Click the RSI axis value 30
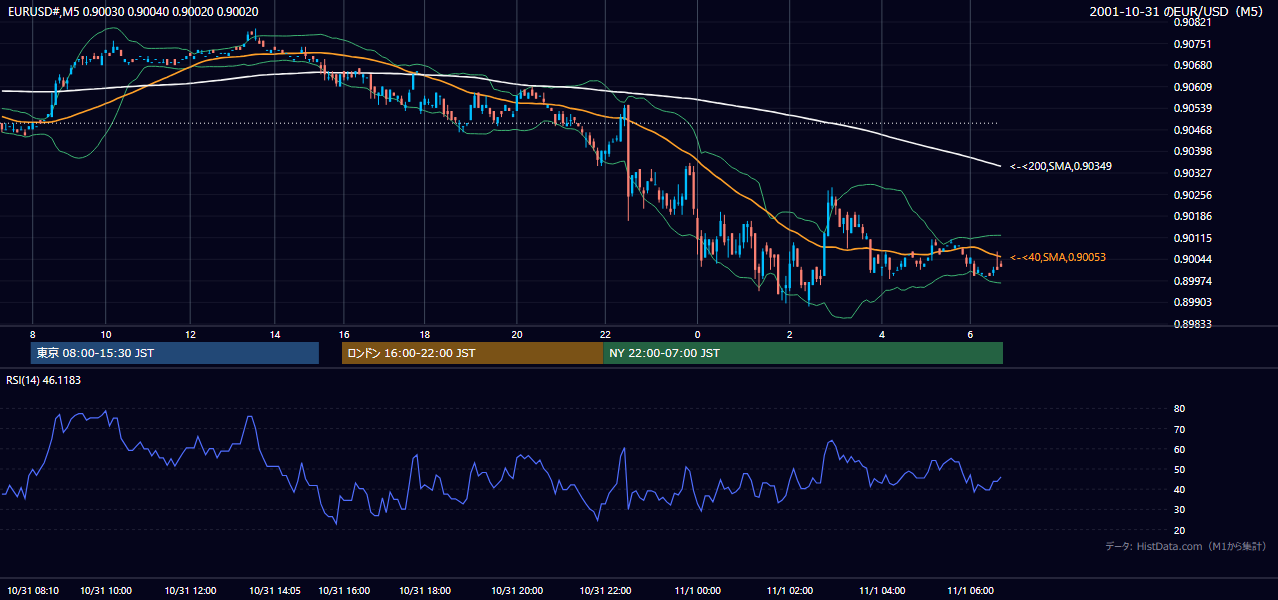 pos(1180,510)
